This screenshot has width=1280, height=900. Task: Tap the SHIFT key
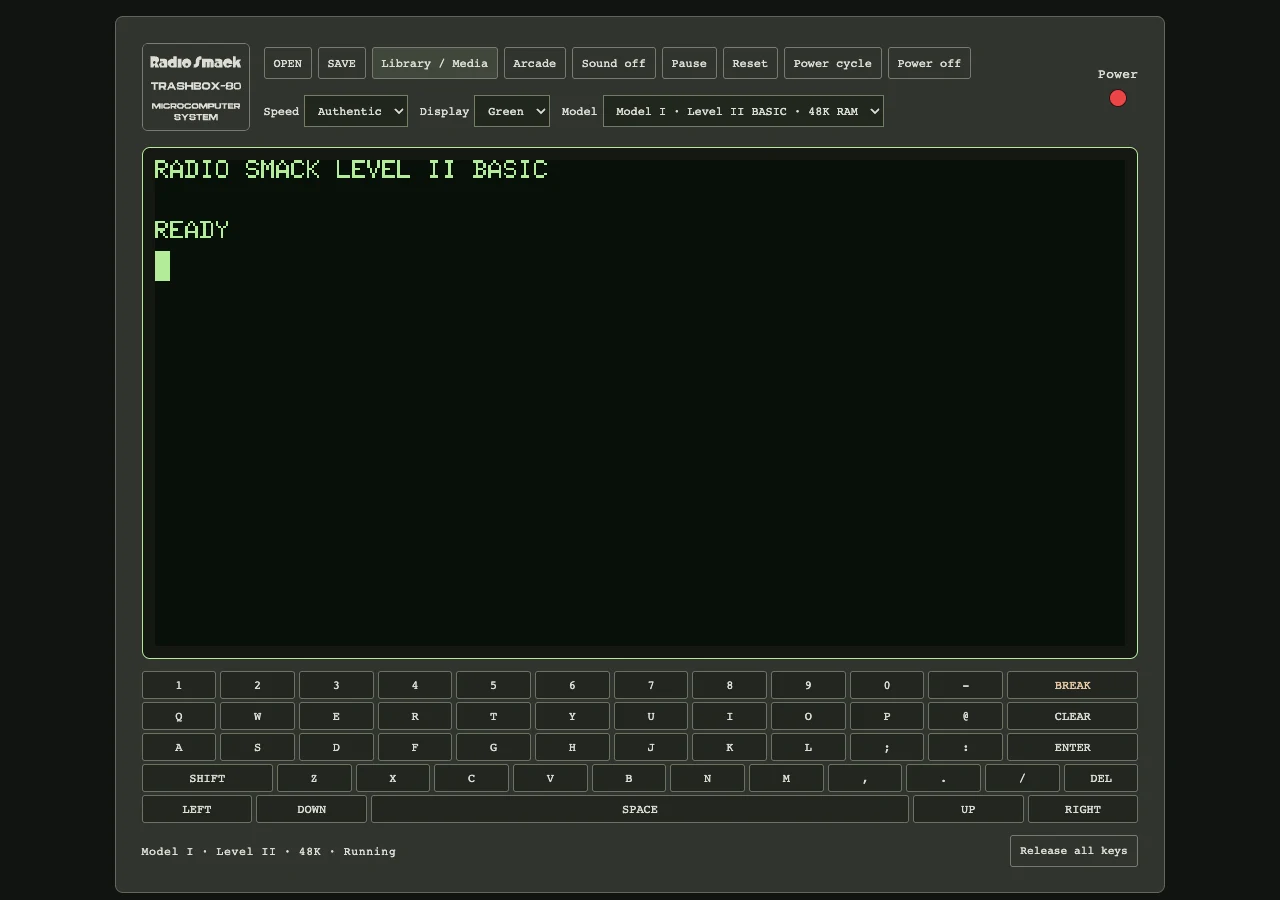click(x=207, y=778)
